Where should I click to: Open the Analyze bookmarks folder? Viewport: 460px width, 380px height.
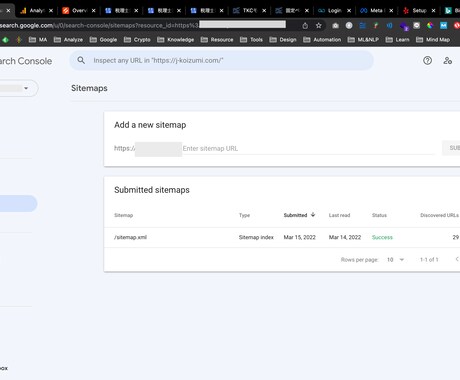click(x=68, y=40)
